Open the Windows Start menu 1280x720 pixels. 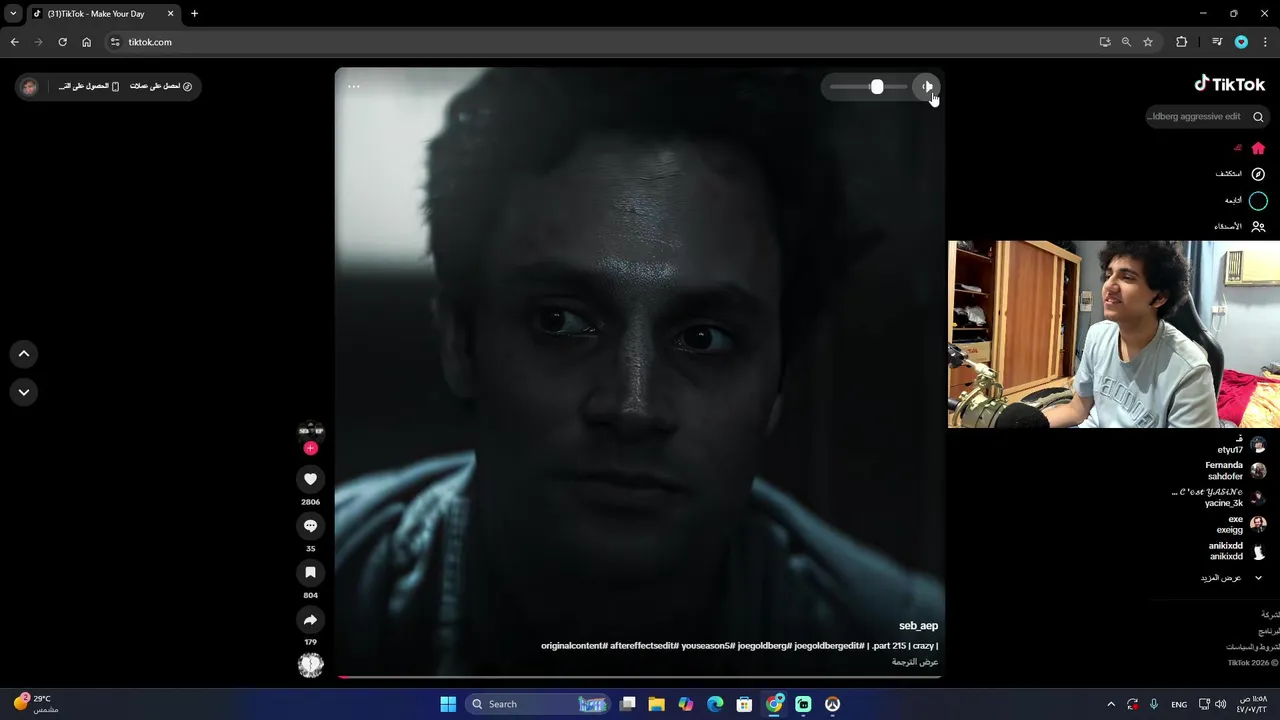(x=448, y=704)
